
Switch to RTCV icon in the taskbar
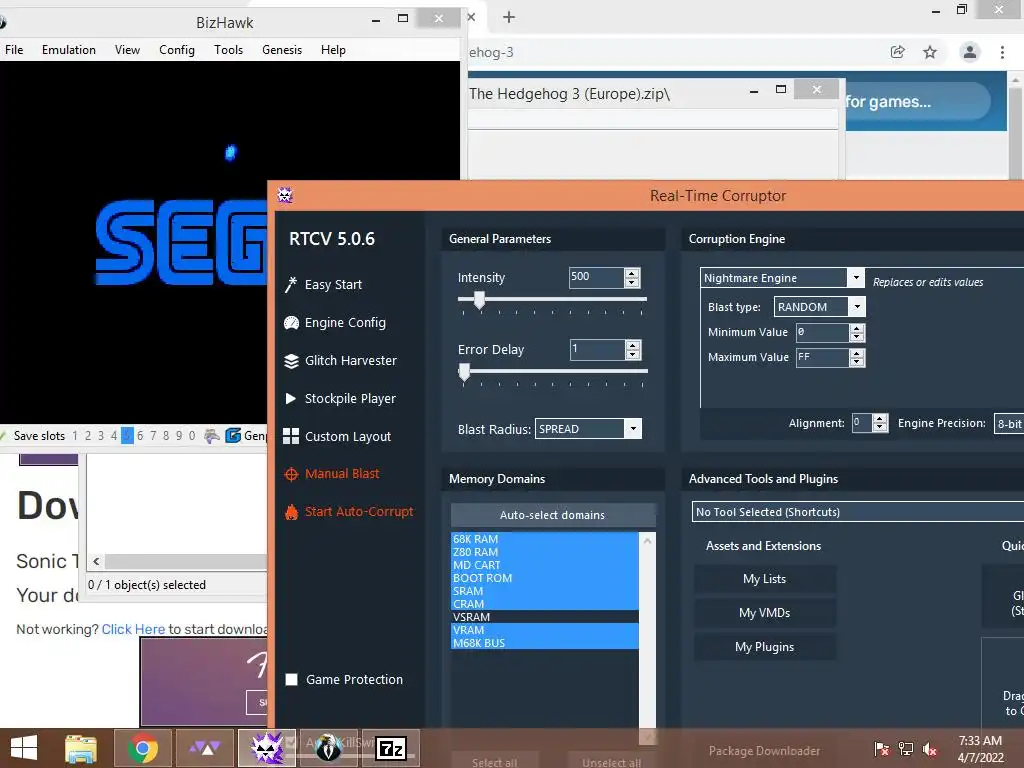tap(267, 748)
